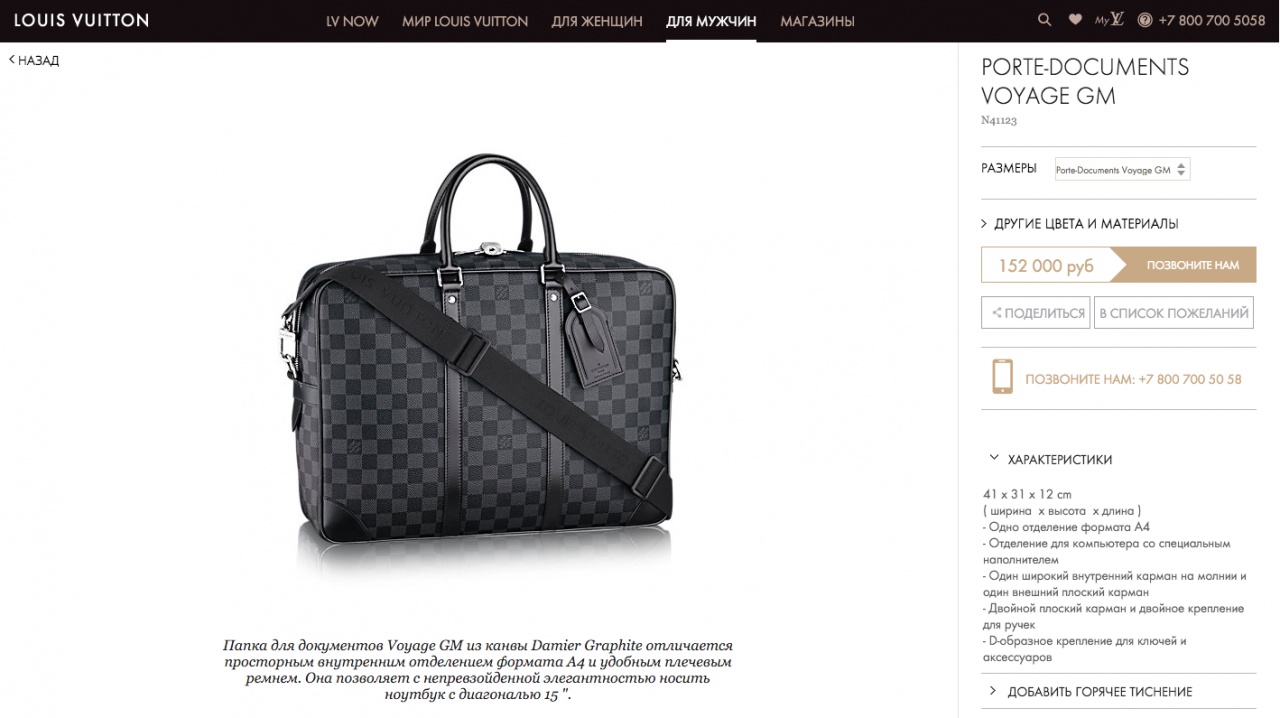Open wishlist via the heart icon

[1075, 20]
